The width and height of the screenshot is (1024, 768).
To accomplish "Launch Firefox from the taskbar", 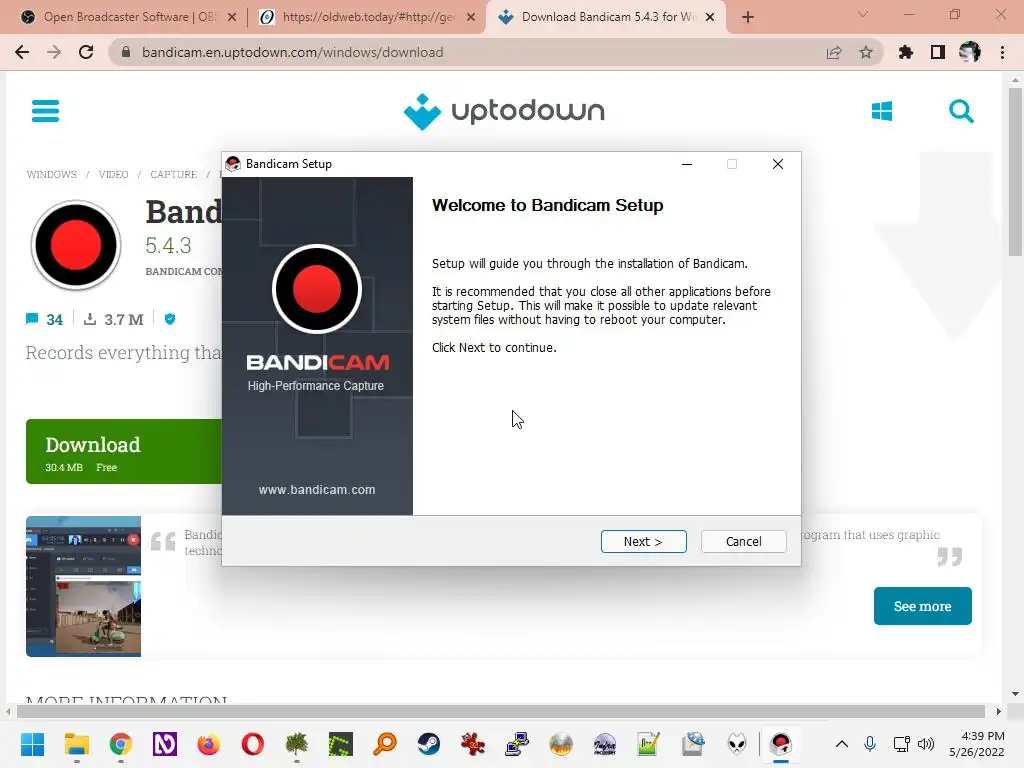I will (209, 744).
